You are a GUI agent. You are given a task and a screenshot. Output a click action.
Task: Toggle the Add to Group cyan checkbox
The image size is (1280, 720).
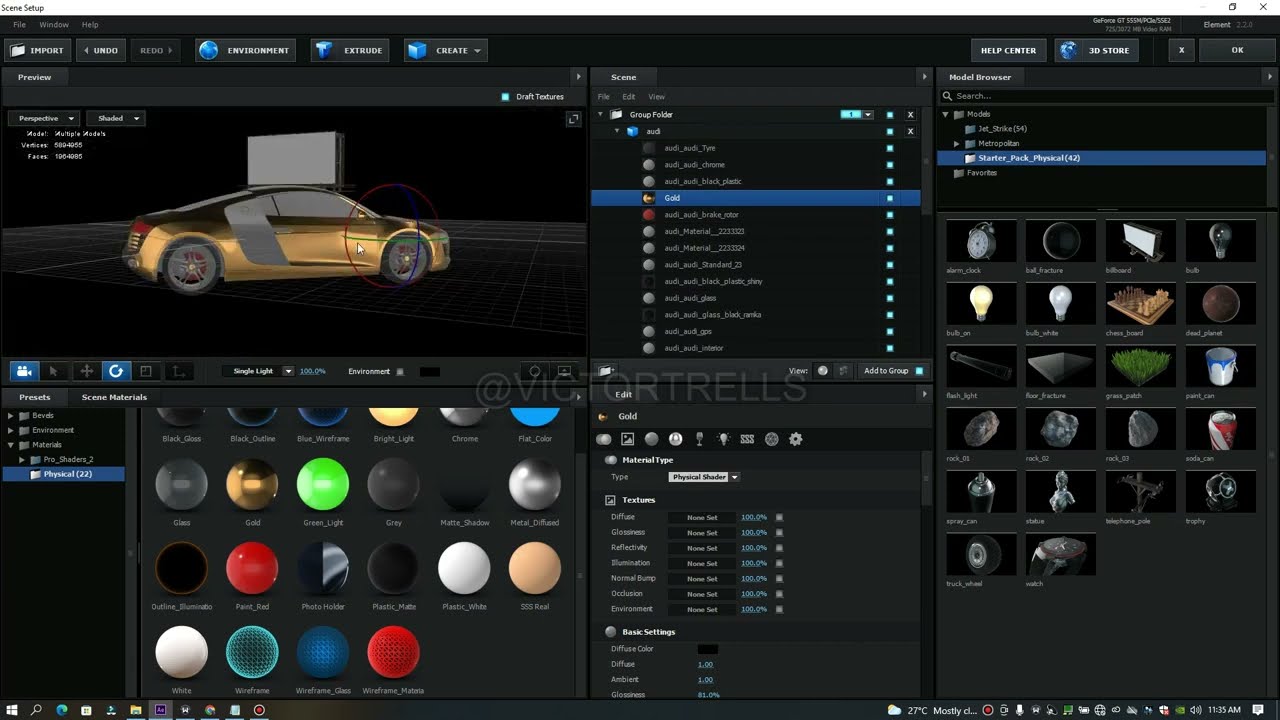coord(920,371)
